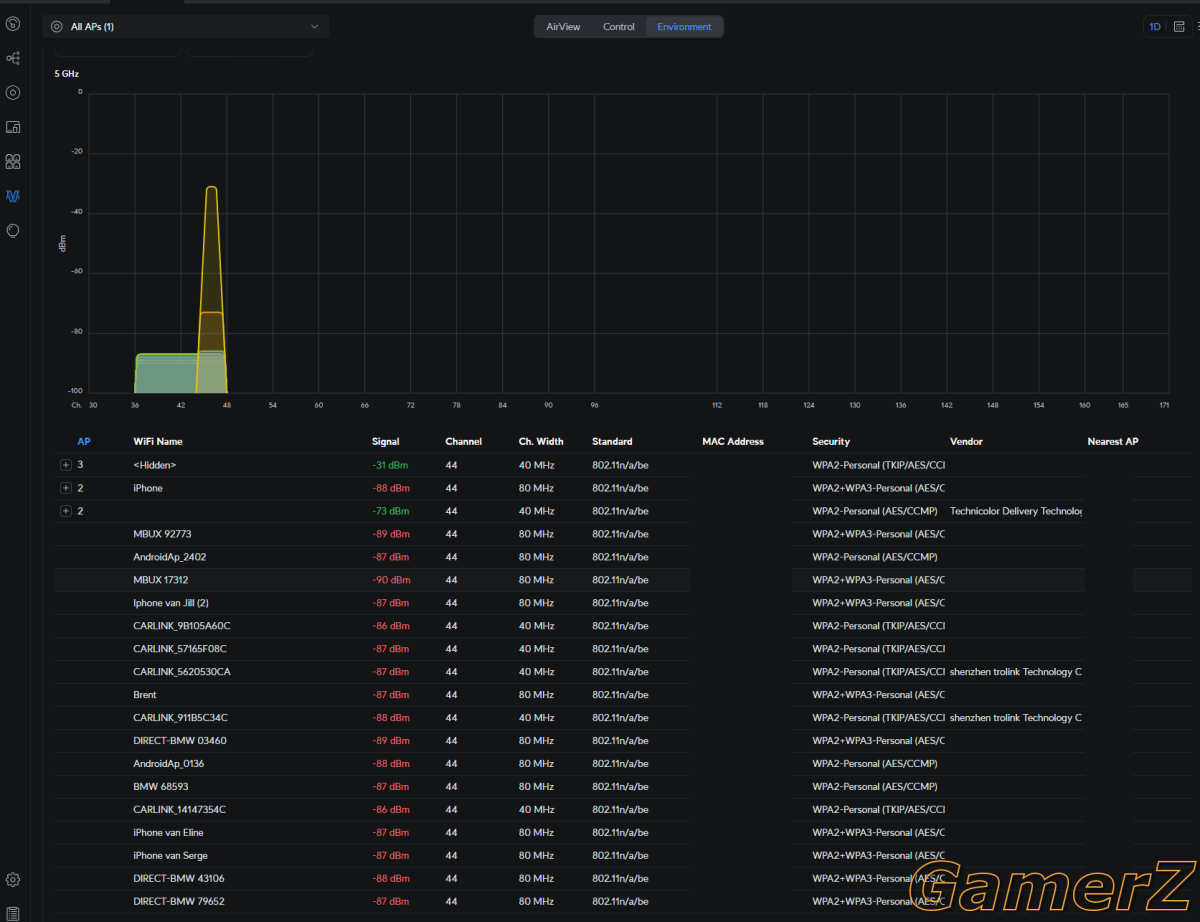Select the AndroidAp_2402 network name
The width and height of the screenshot is (1200, 922).
point(170,557)
